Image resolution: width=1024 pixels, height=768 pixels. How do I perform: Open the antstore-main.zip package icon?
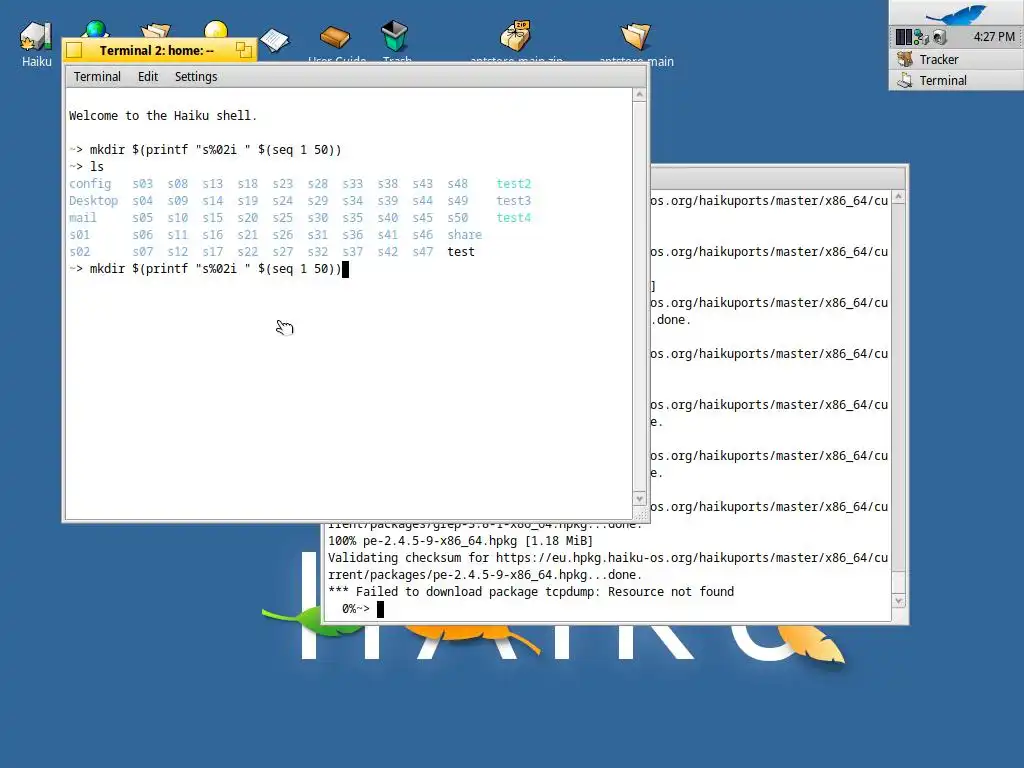(515, 35)
